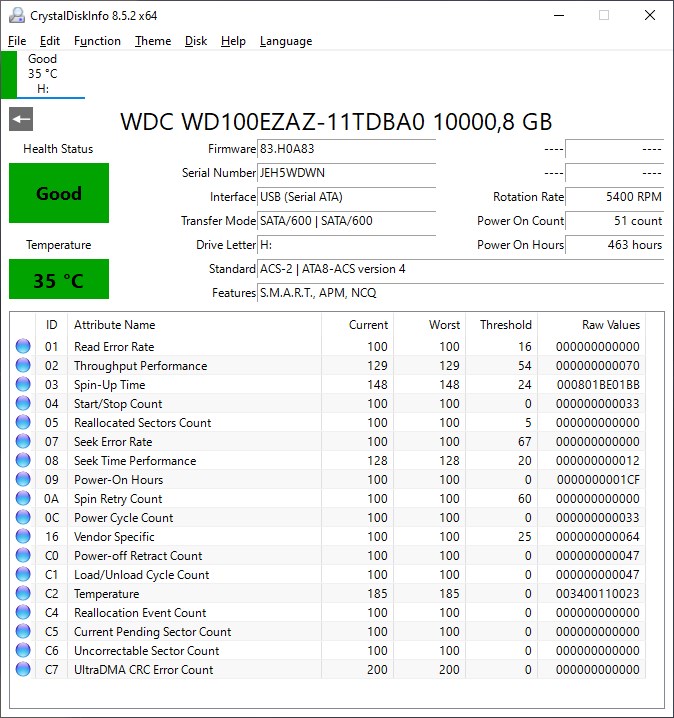Click status orb for Power Cycle Count
This screenshot has height=718, width=674.
click(x=23, y=517)
